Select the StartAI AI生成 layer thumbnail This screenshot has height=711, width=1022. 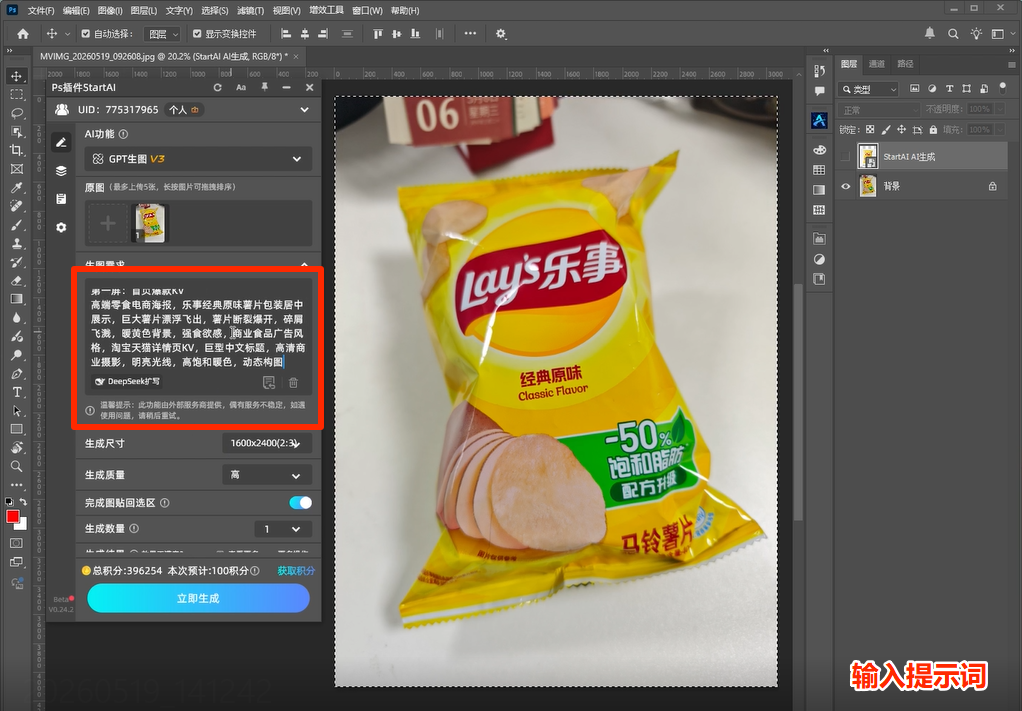click(868, 156)
